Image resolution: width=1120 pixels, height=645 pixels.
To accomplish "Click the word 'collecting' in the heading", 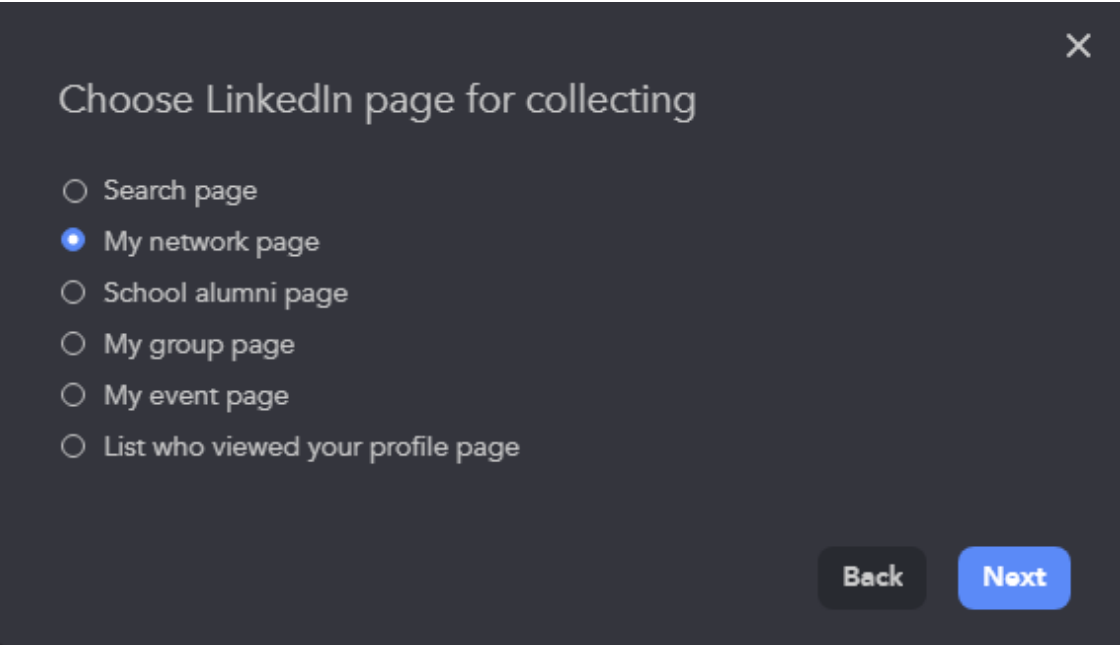I will pos(611,101).
